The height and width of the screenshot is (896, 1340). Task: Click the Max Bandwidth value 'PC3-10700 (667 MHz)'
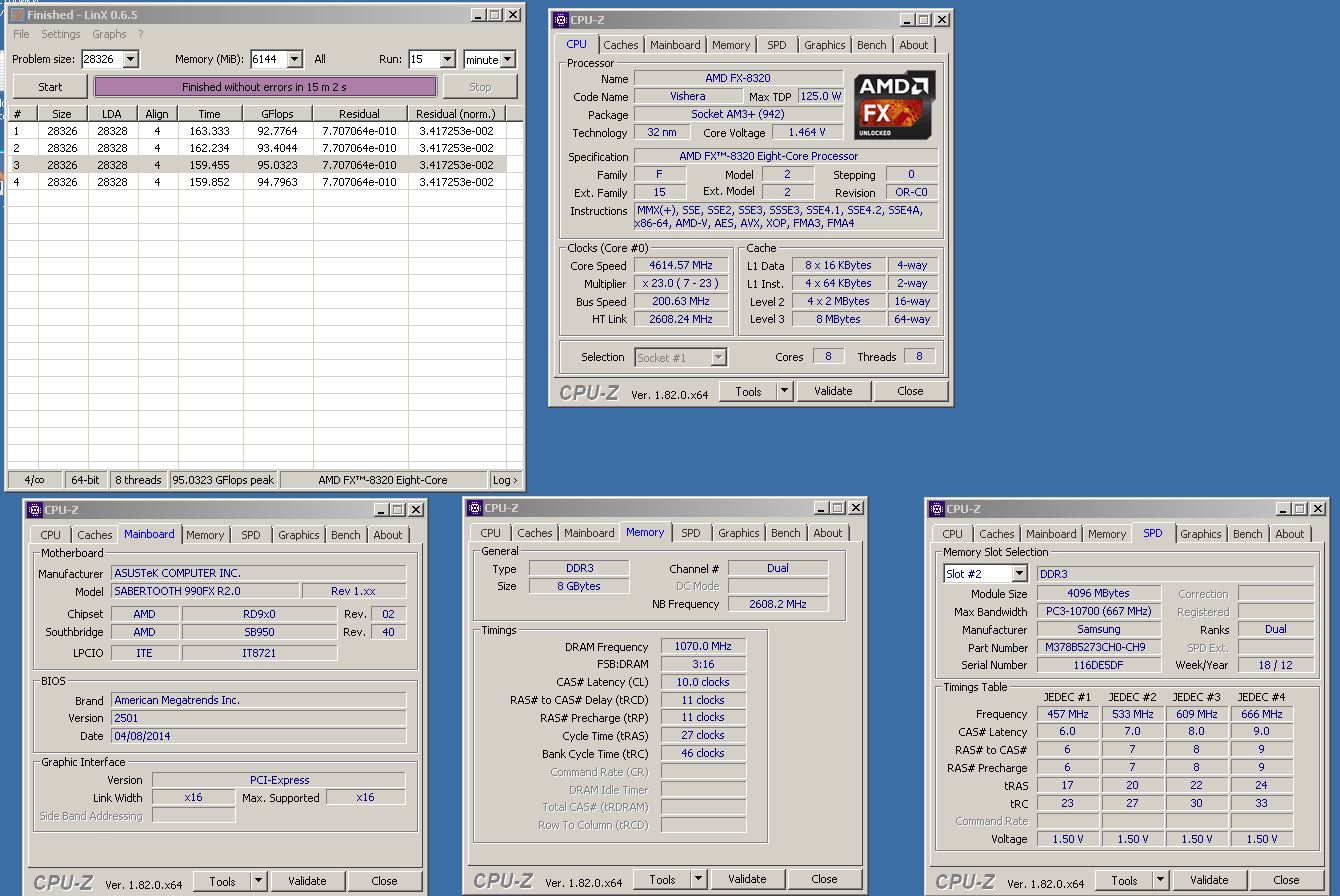point(1100,612)
